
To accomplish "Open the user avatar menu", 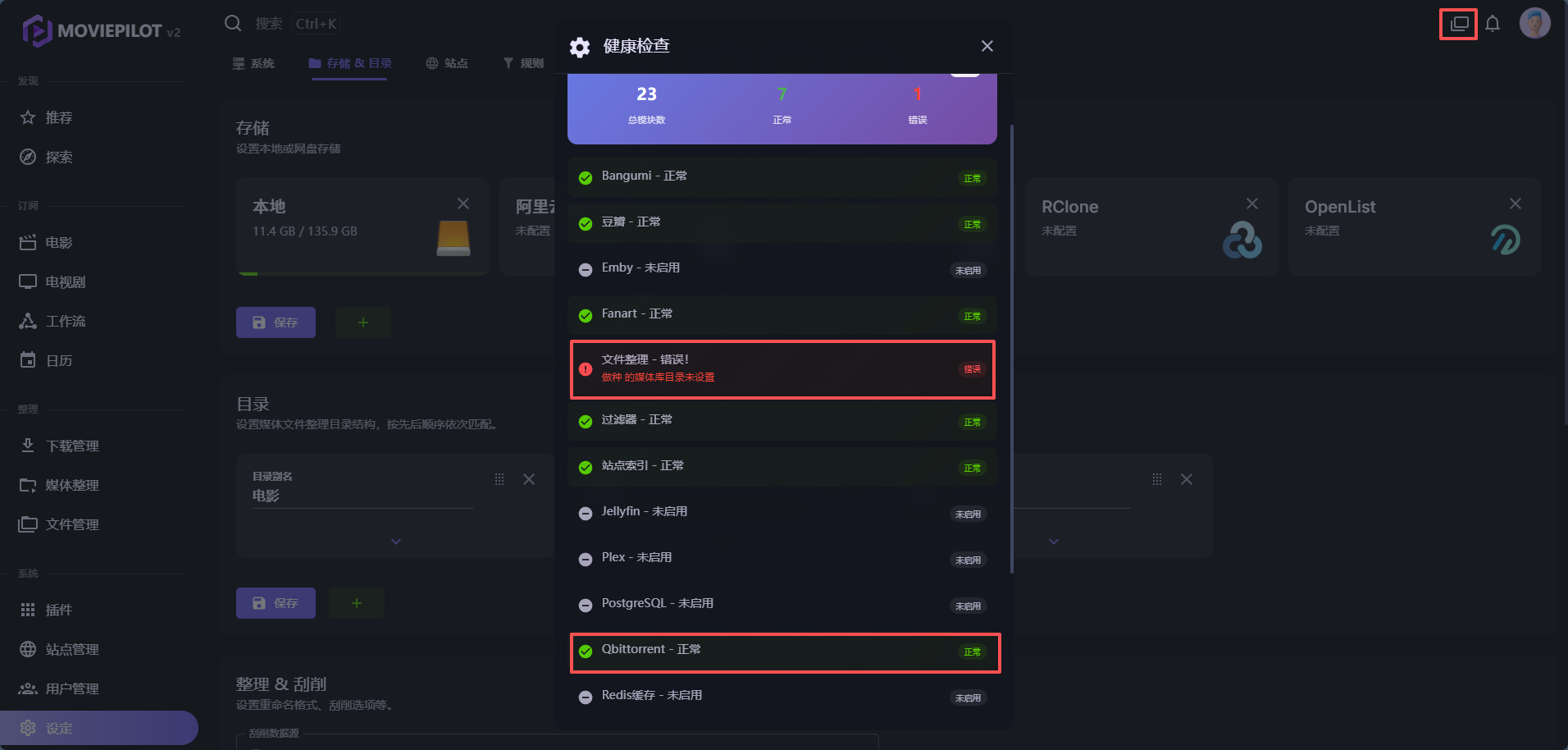I will pos(1534,23).
